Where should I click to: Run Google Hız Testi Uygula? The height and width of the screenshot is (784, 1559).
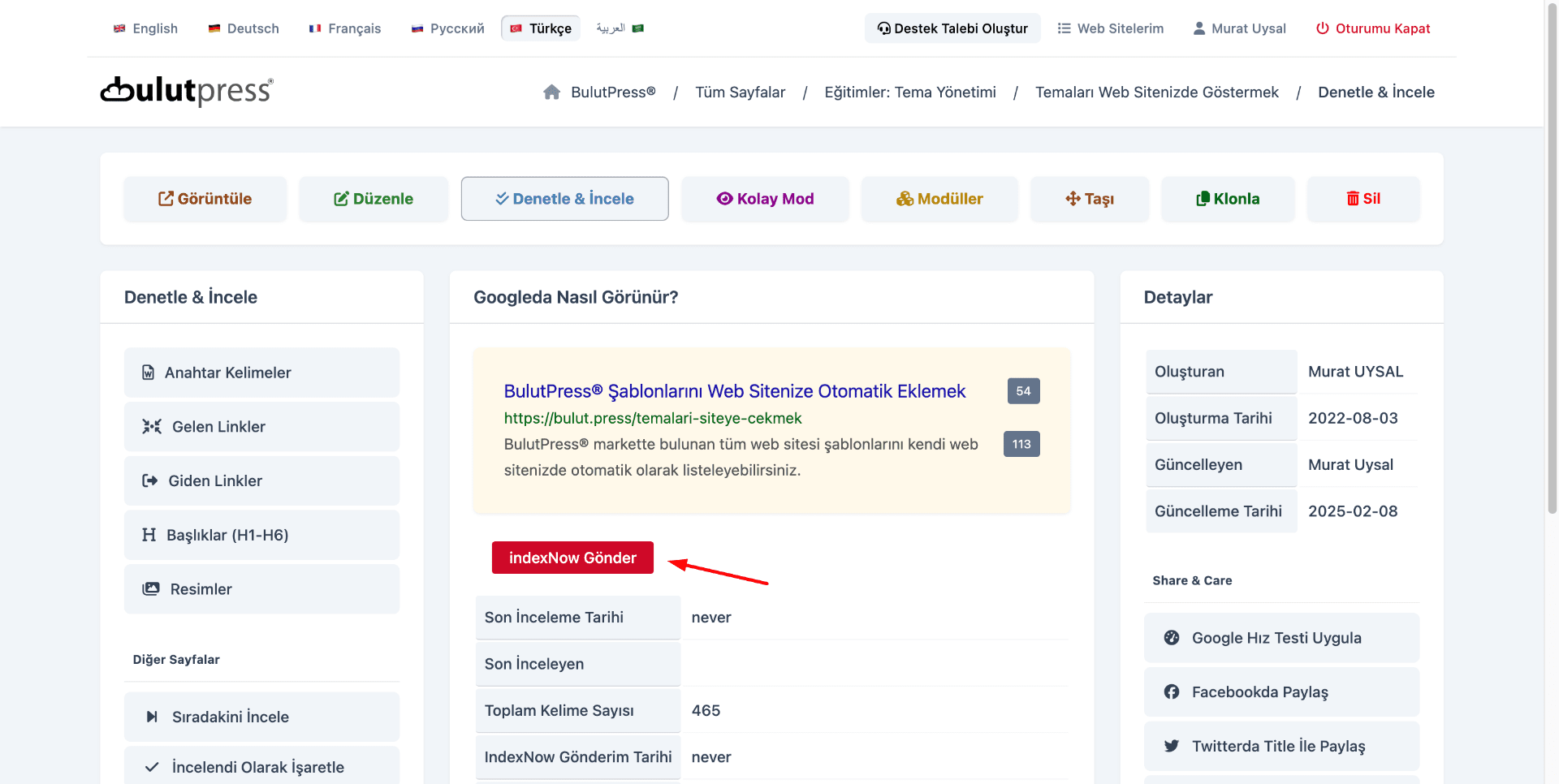point(1281,638)
